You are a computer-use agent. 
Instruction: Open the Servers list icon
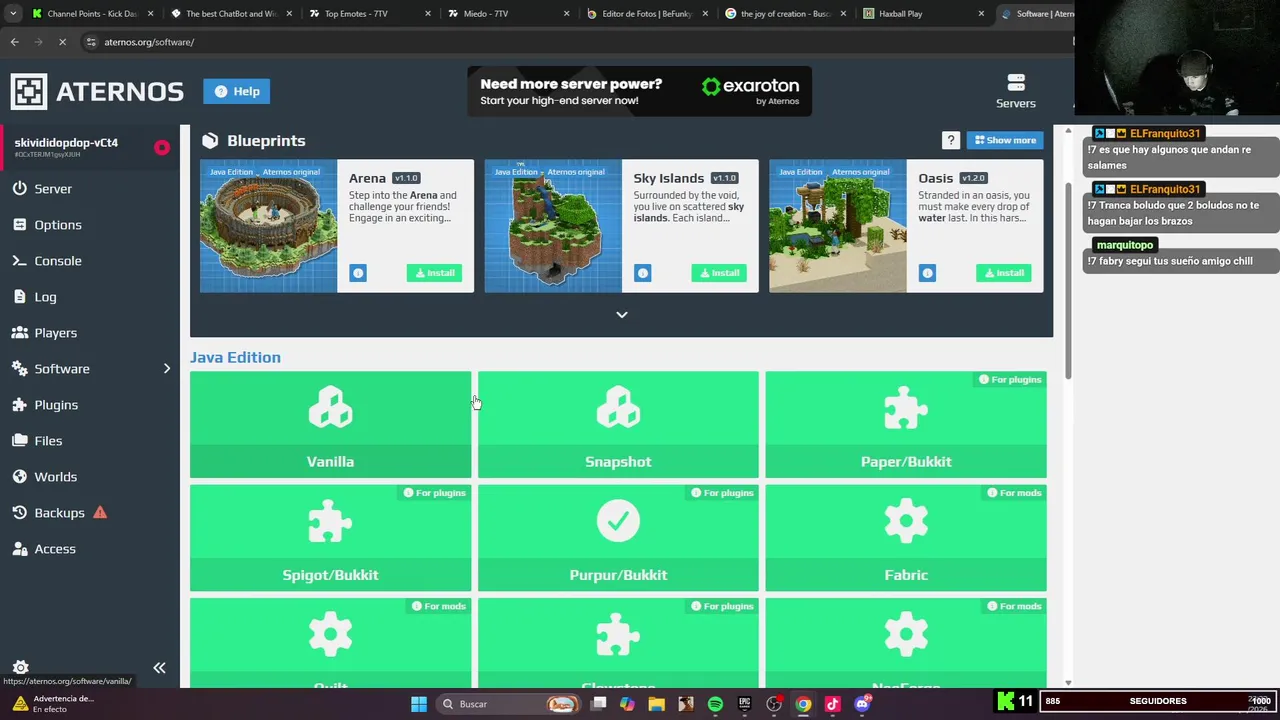(1016, 90)
